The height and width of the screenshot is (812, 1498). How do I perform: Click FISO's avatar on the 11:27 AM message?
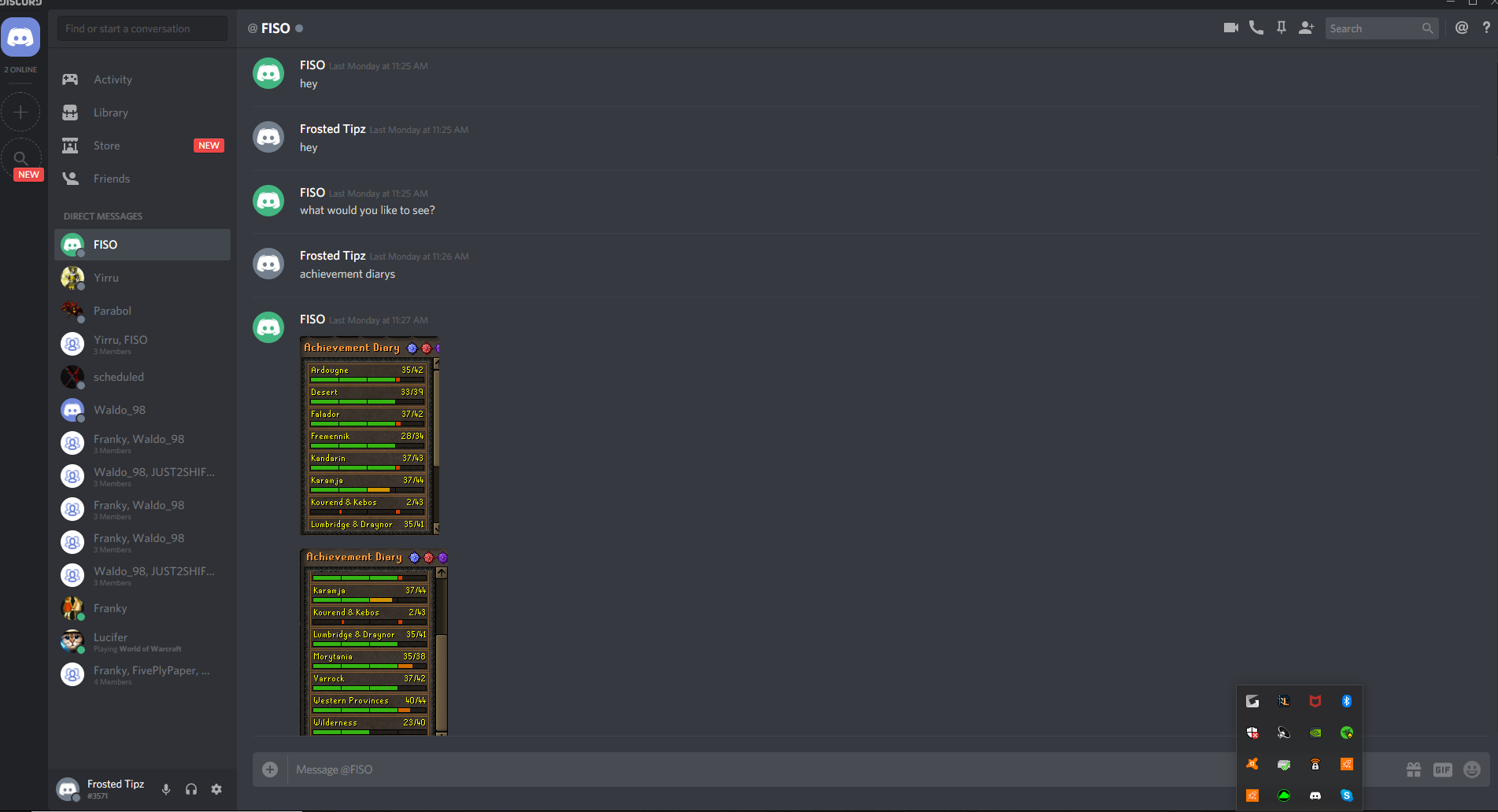click(x=268, y=327)
